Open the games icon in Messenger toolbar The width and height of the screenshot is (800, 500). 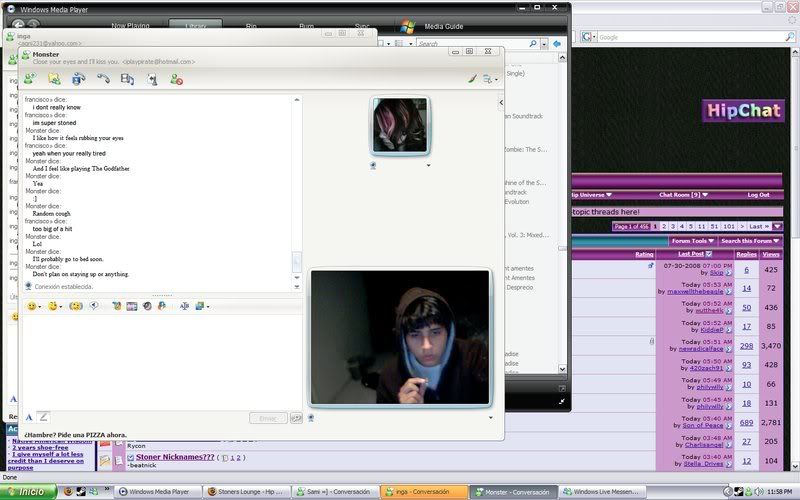152,79
